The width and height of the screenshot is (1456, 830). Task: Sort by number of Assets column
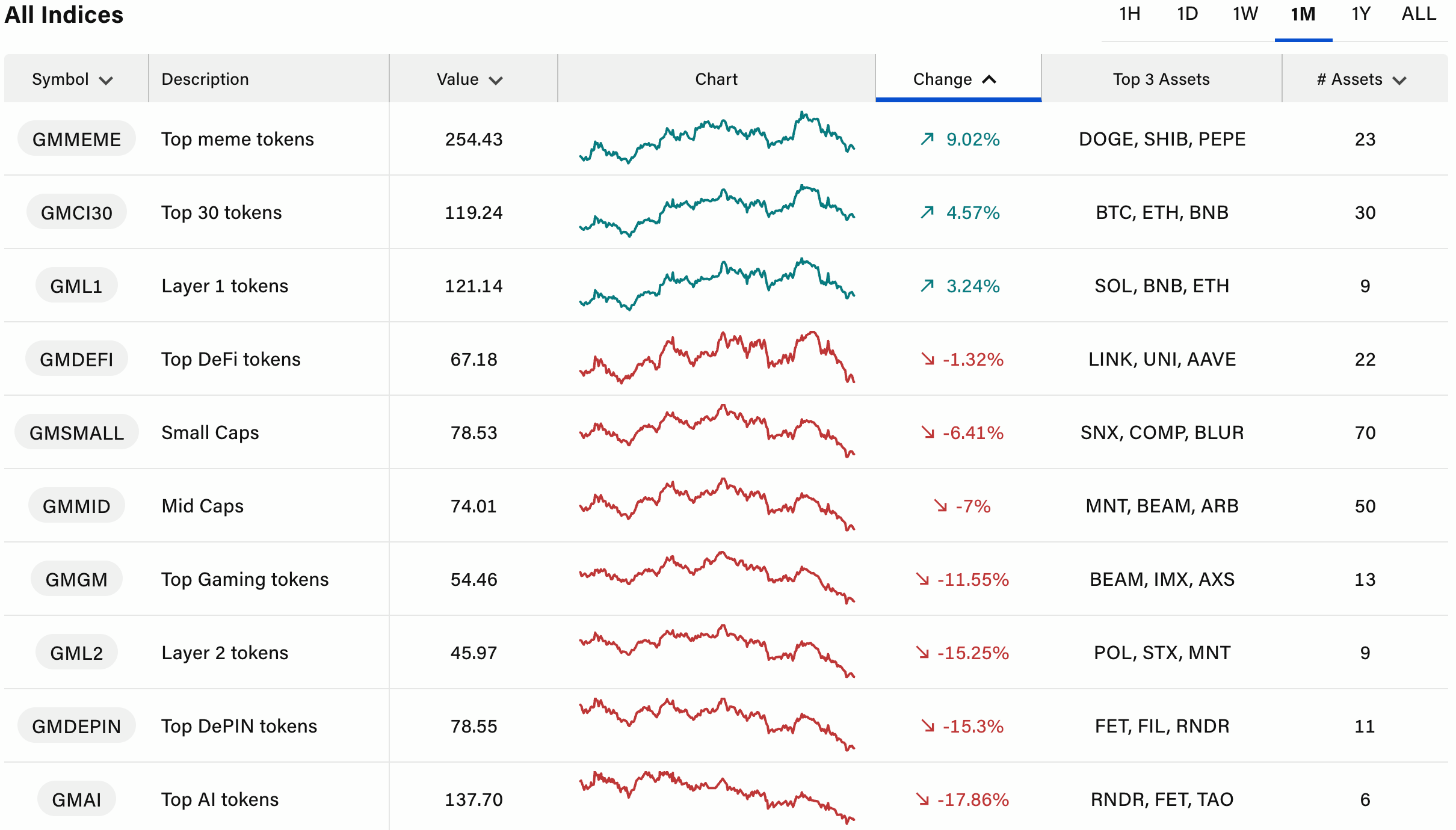point(1361,79)
